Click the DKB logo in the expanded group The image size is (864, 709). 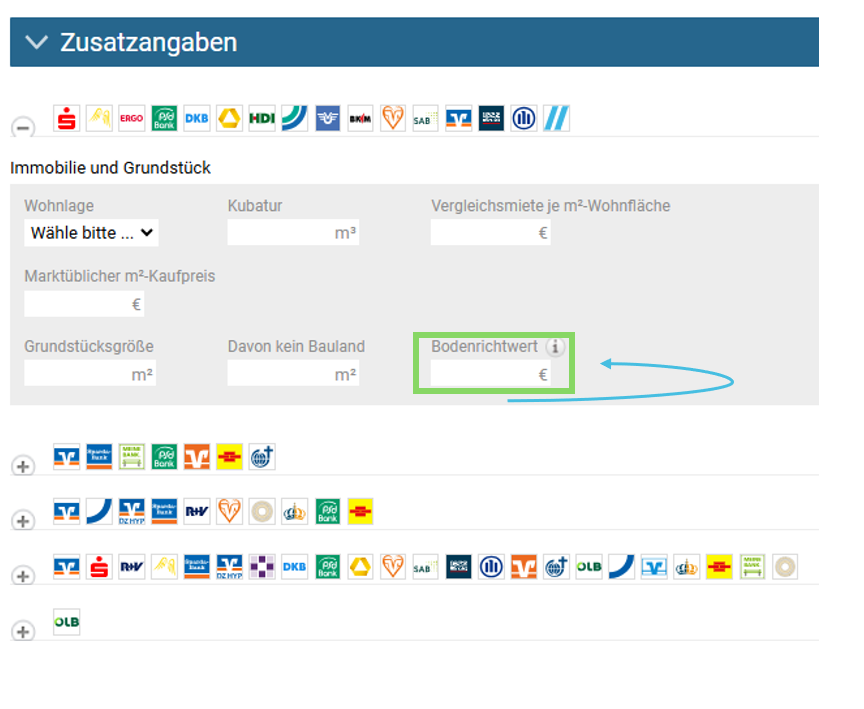(x=197, y=118)
